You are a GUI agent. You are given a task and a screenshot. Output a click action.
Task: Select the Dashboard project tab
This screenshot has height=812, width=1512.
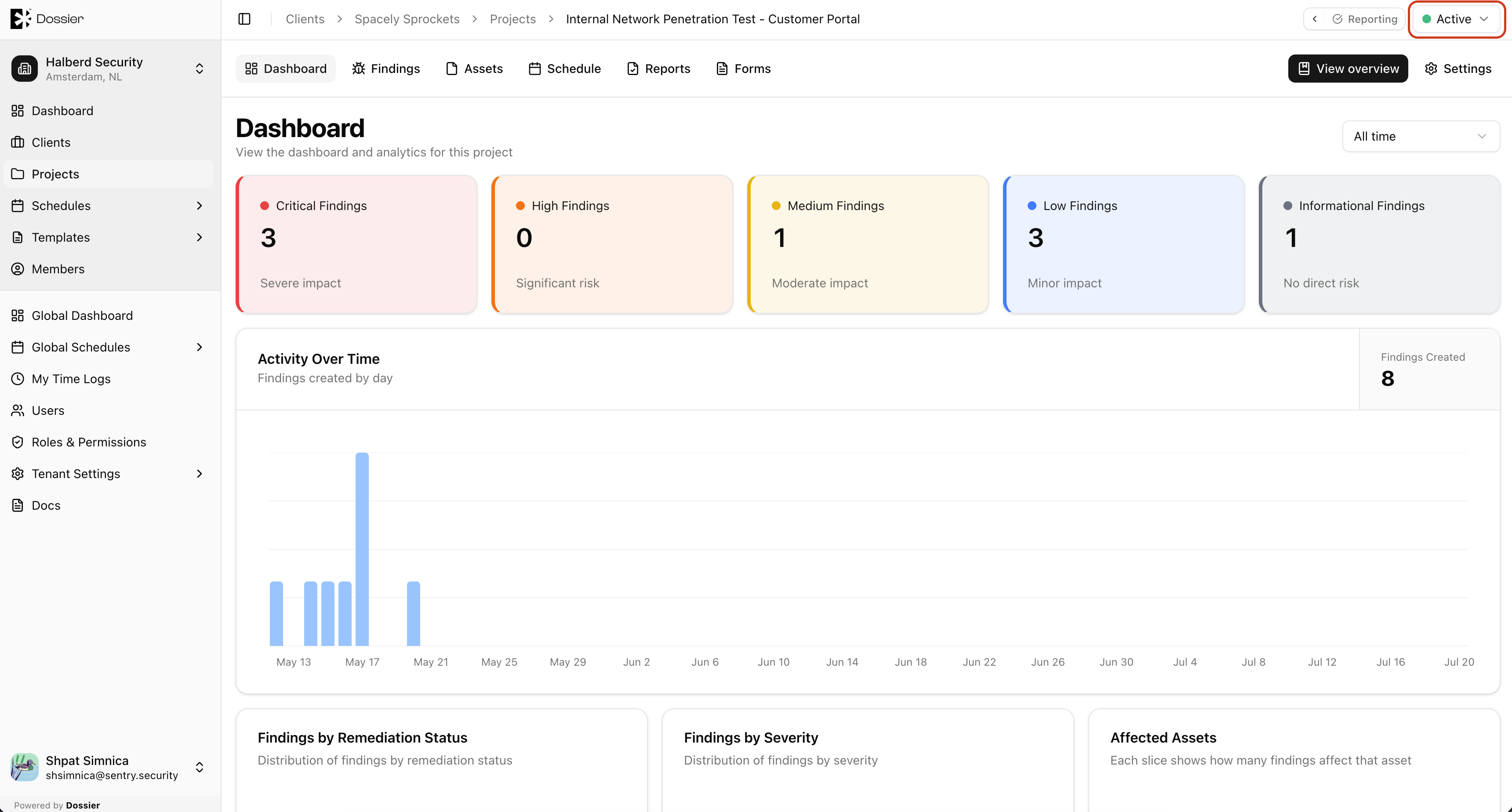pyautogui.click(x=286, y=69)
